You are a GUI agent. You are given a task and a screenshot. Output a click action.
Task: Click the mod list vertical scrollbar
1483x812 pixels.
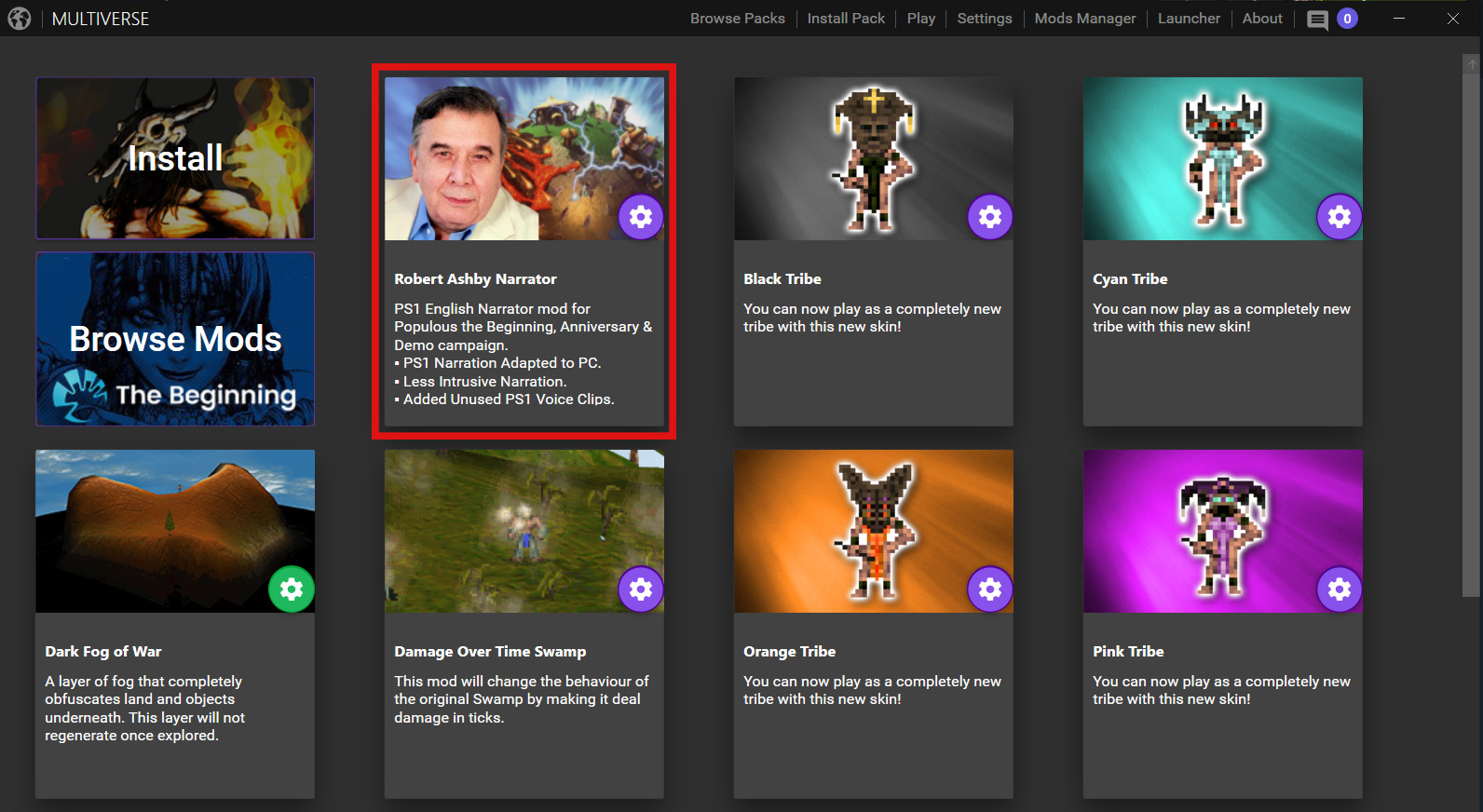(1471, 335)
